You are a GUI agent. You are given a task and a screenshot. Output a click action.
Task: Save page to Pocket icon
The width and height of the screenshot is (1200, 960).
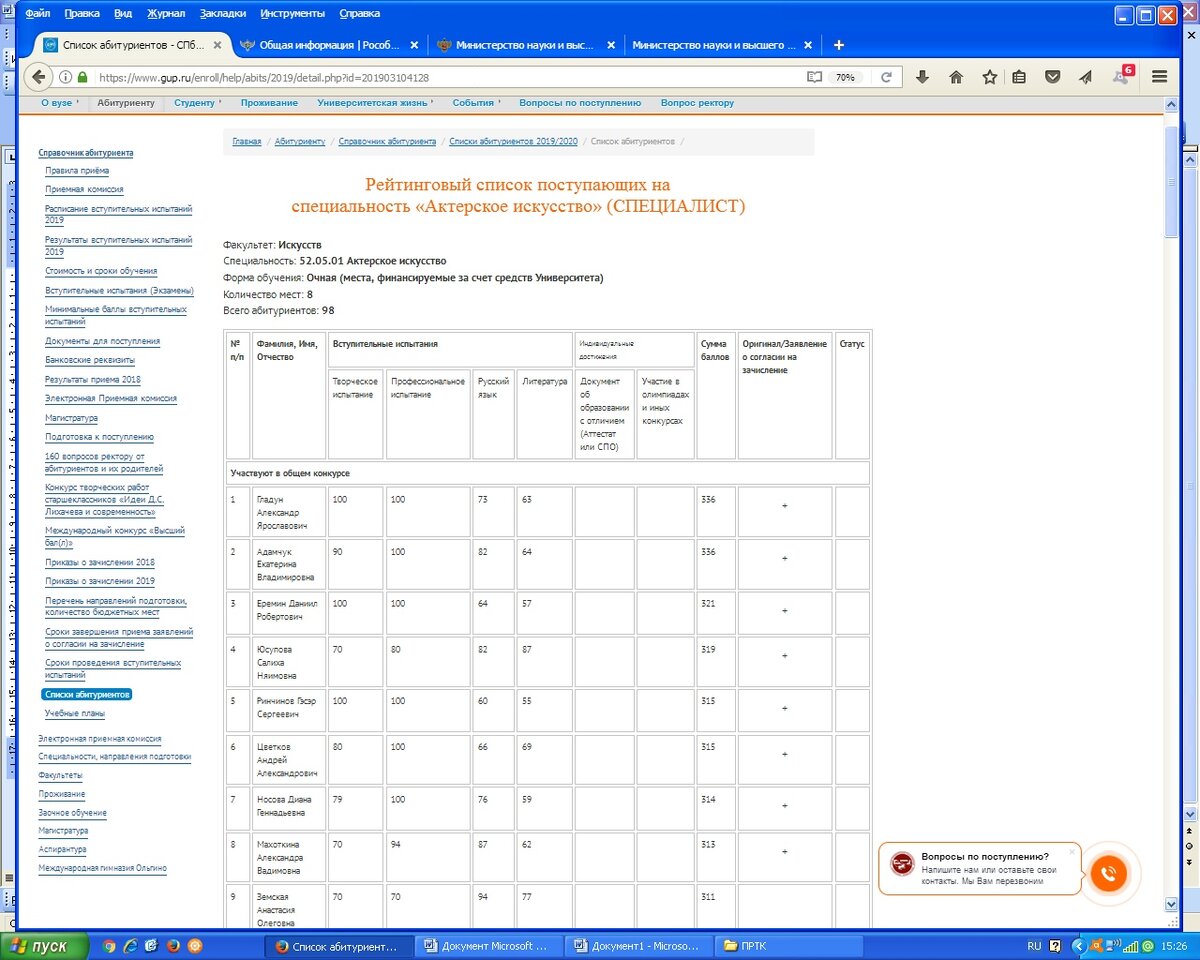(1053, 77)
